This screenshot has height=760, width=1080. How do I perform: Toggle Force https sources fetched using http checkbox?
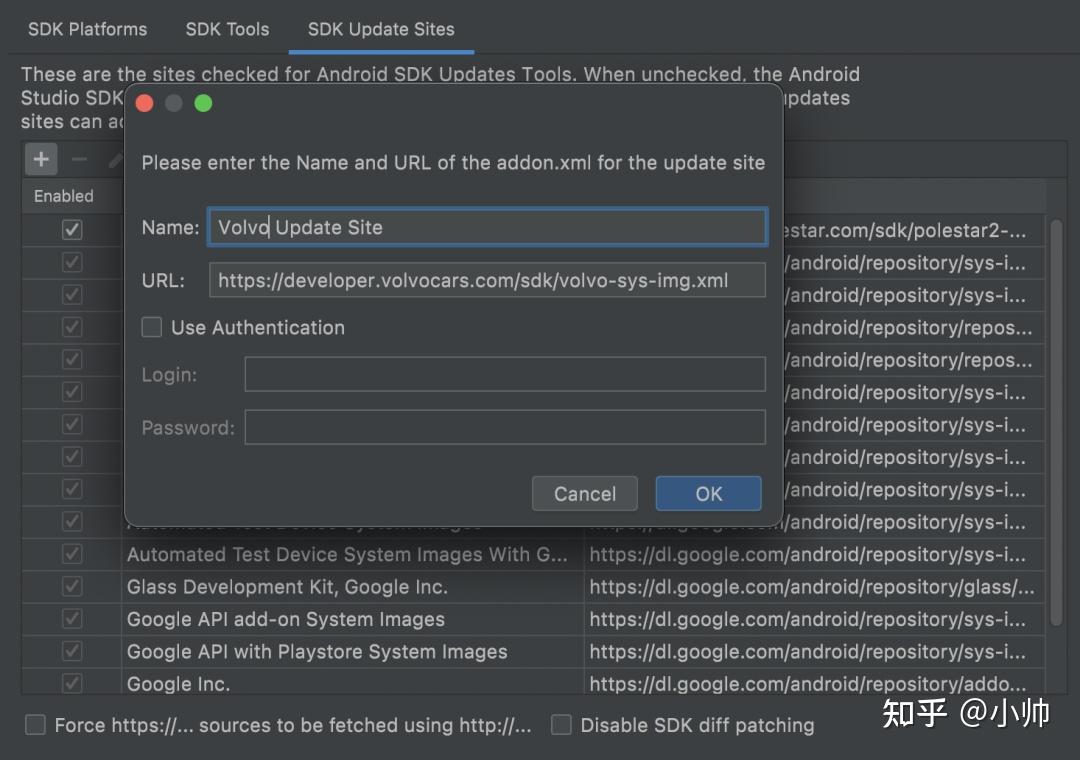pyautogui.click(x=35, y=725)
